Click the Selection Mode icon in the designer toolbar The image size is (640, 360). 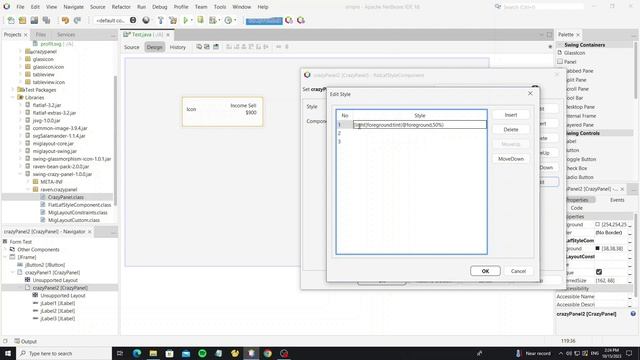coord(199,47)
